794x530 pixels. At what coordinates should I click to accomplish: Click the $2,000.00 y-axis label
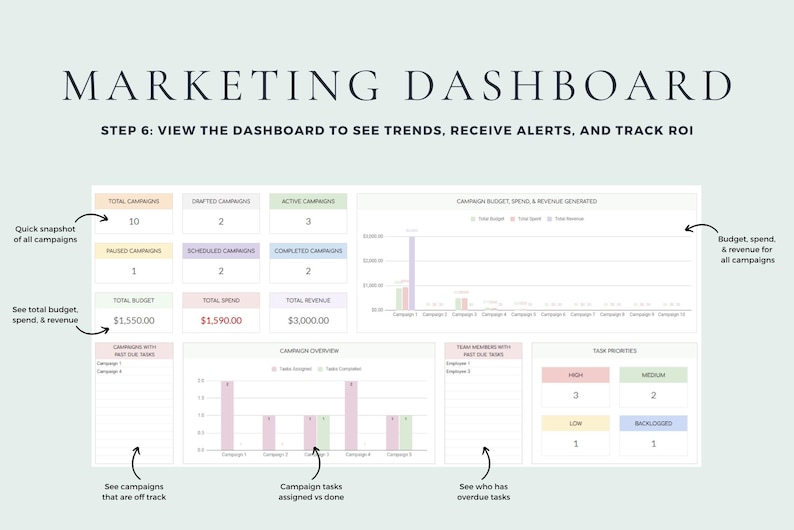click(x=373, y=261)
